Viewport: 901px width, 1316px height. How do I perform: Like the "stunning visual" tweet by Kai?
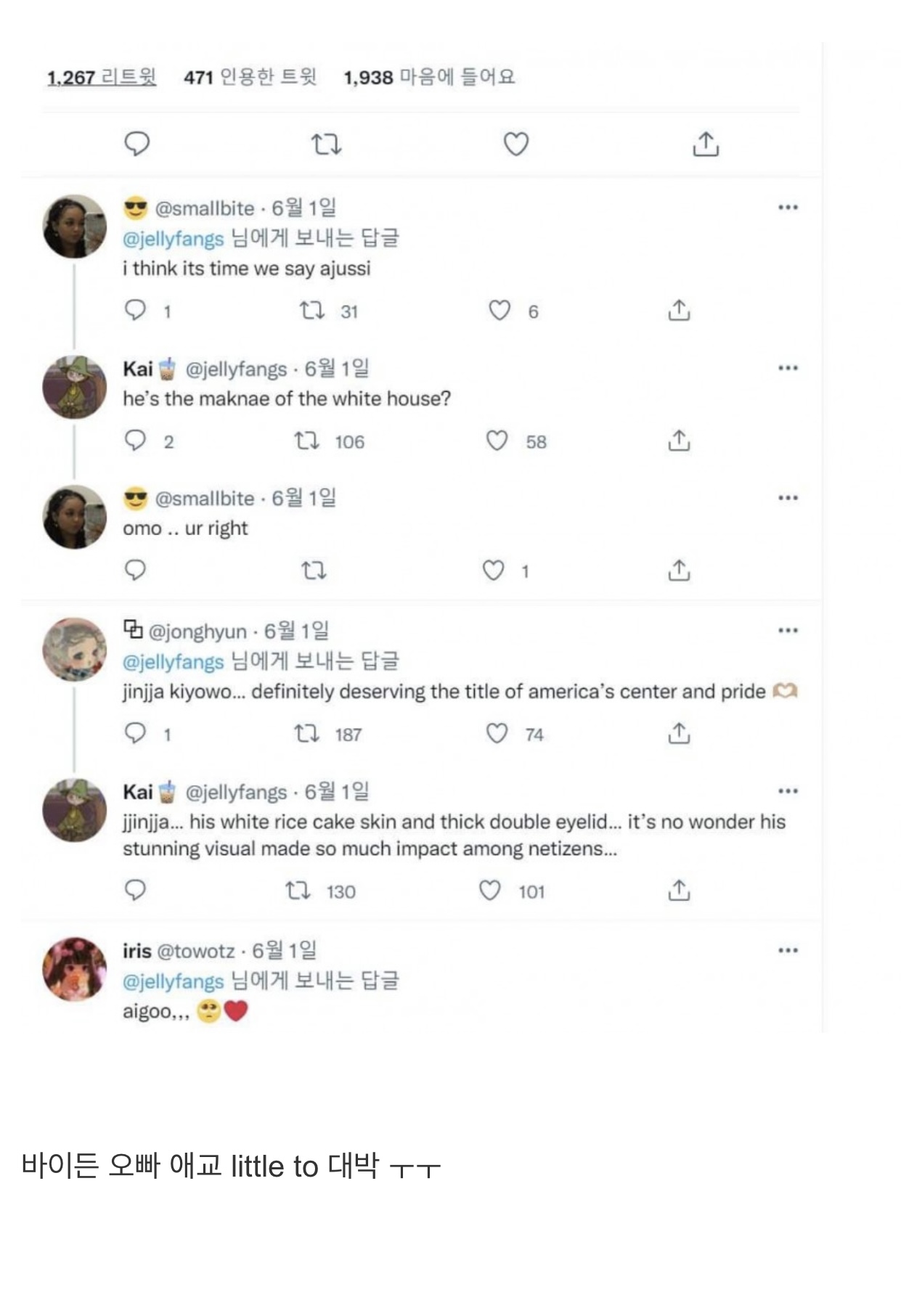[x=490, y=890]
